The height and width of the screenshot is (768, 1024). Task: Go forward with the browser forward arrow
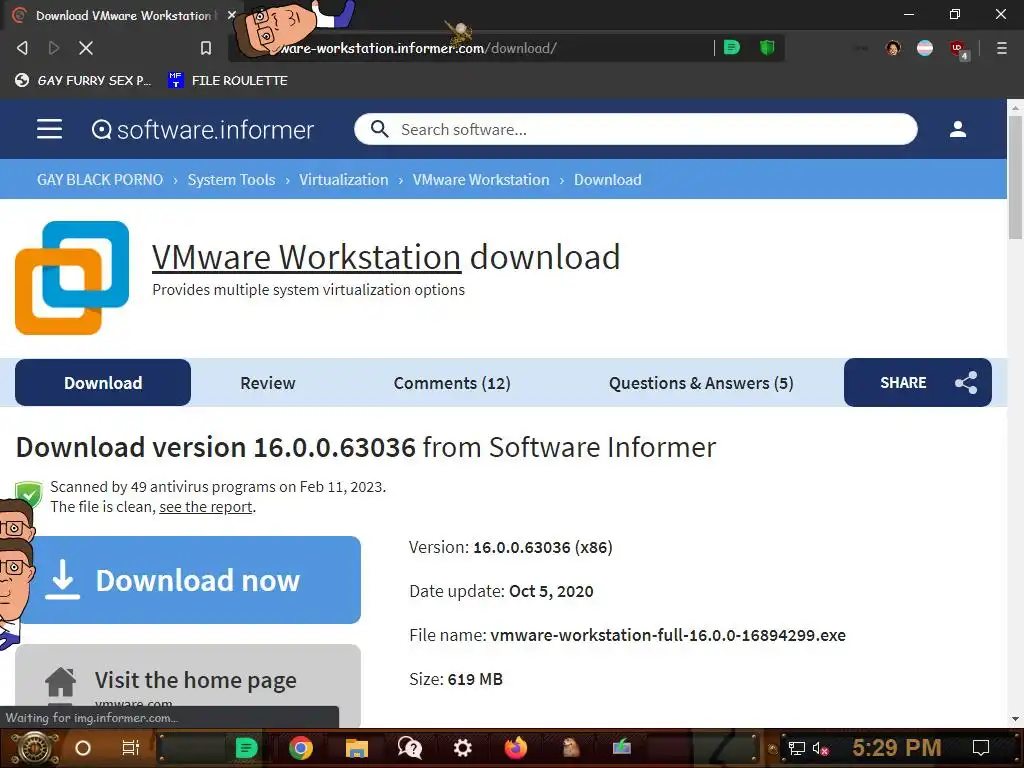click(54, 48)
